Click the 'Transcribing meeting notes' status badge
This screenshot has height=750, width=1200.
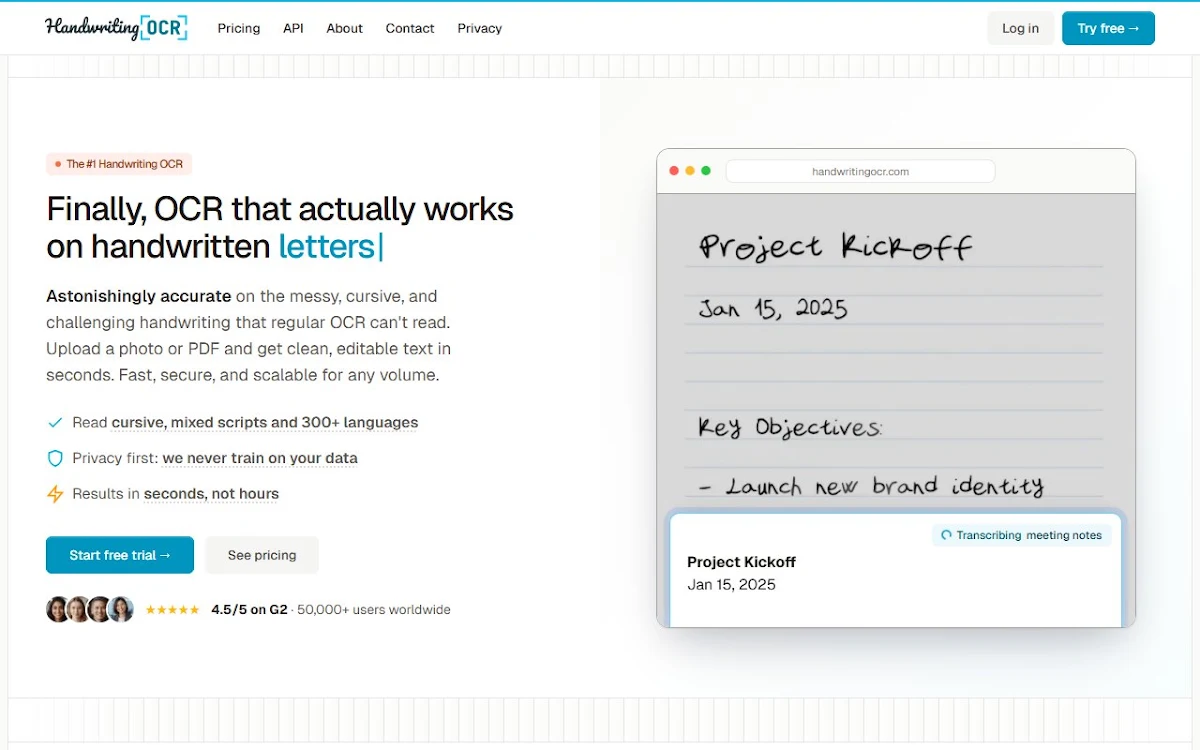(x=1021, y=535)
